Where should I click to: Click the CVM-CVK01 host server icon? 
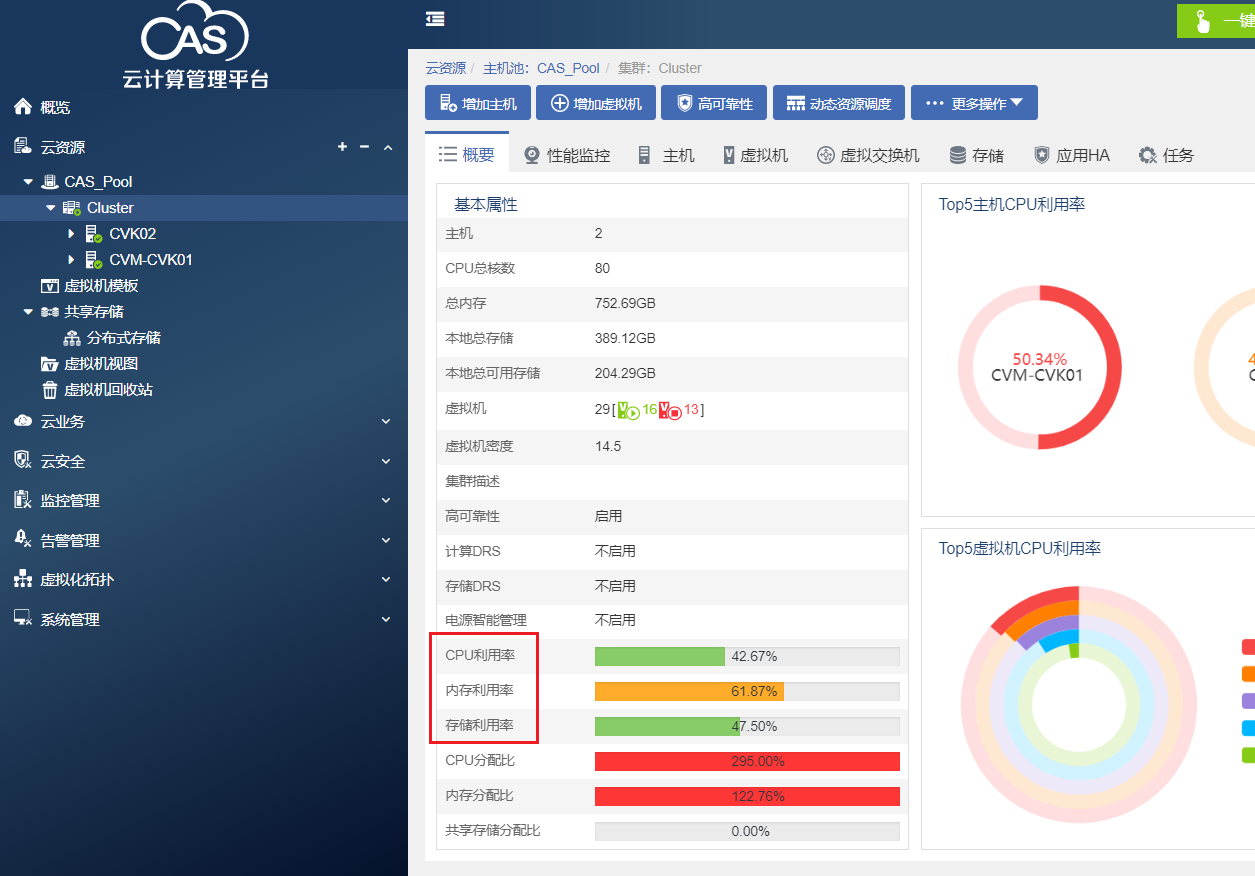94,260
